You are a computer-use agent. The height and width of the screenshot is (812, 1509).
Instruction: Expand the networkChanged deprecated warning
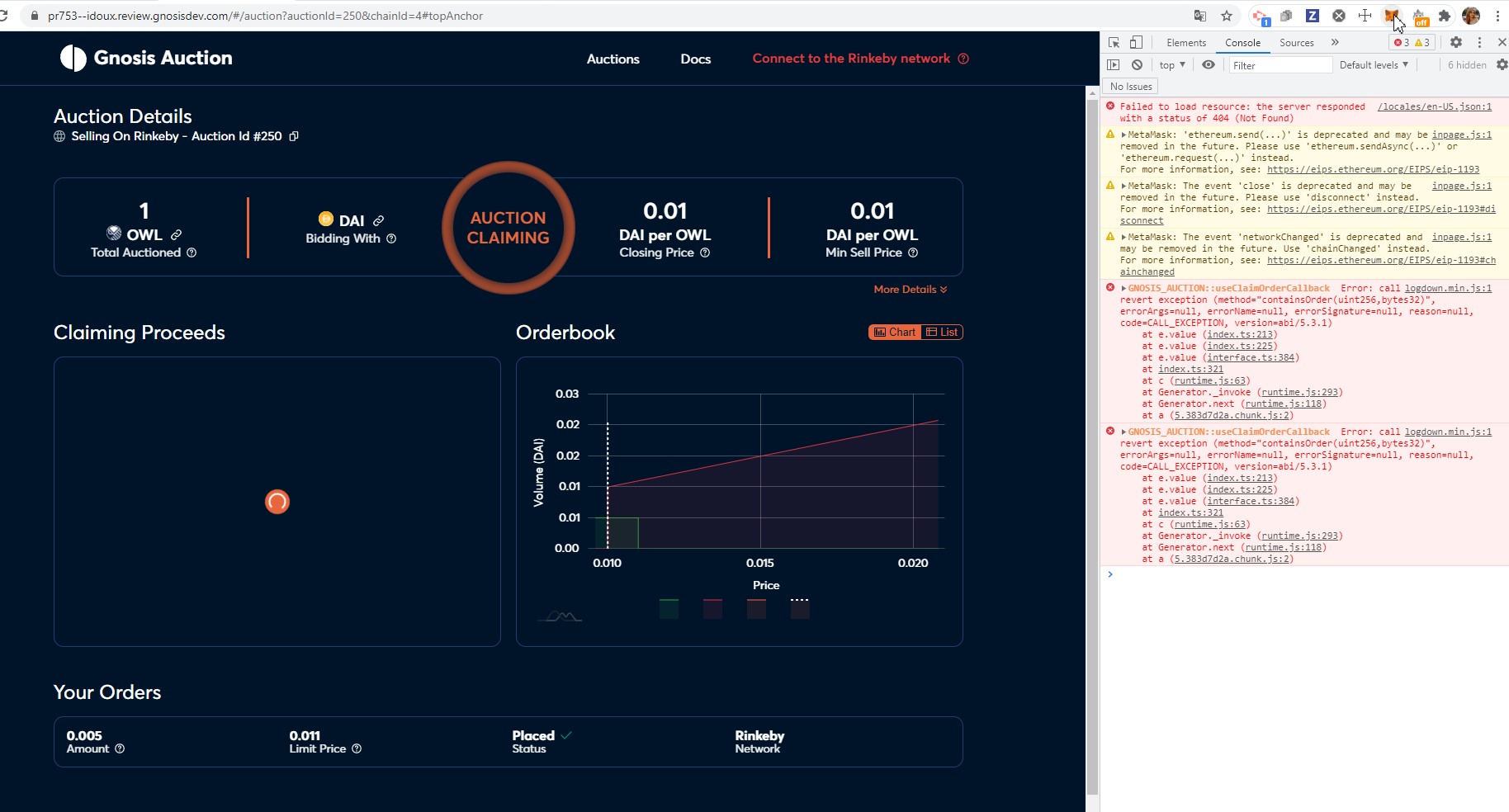point(1123,237)
